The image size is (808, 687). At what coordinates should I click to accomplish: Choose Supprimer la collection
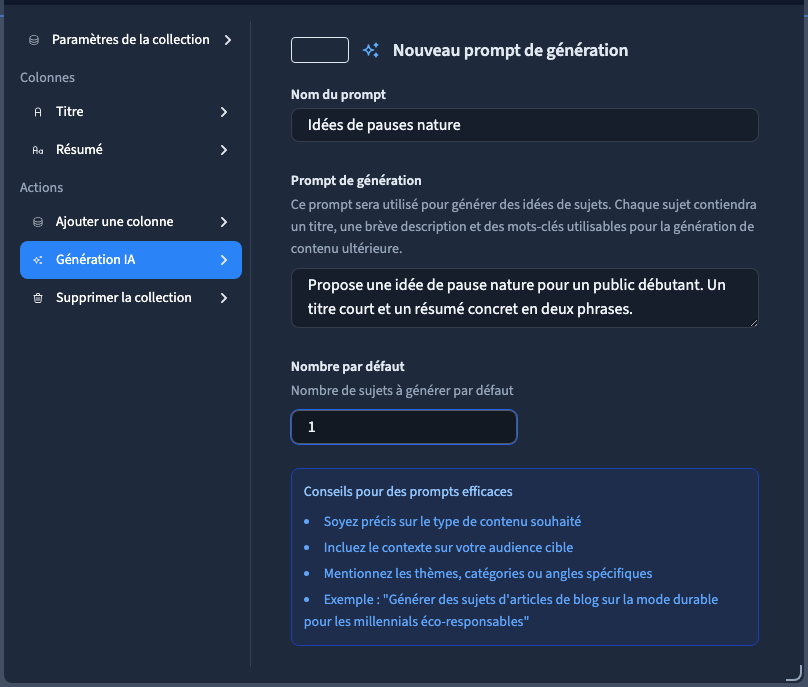coord(131,298)
